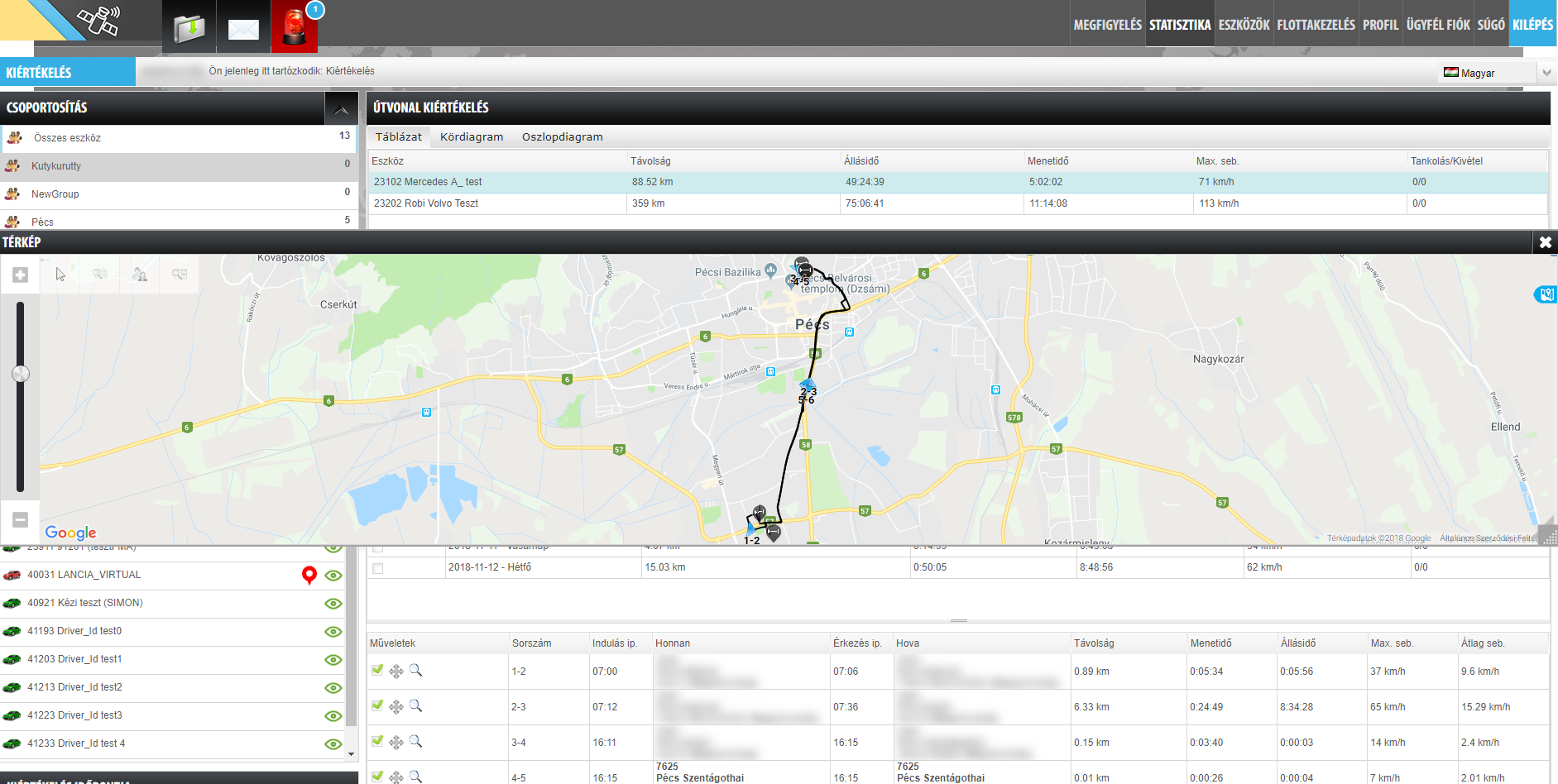Click the folder download icon
Screen dimensions: 1558x784
[189, 28]
